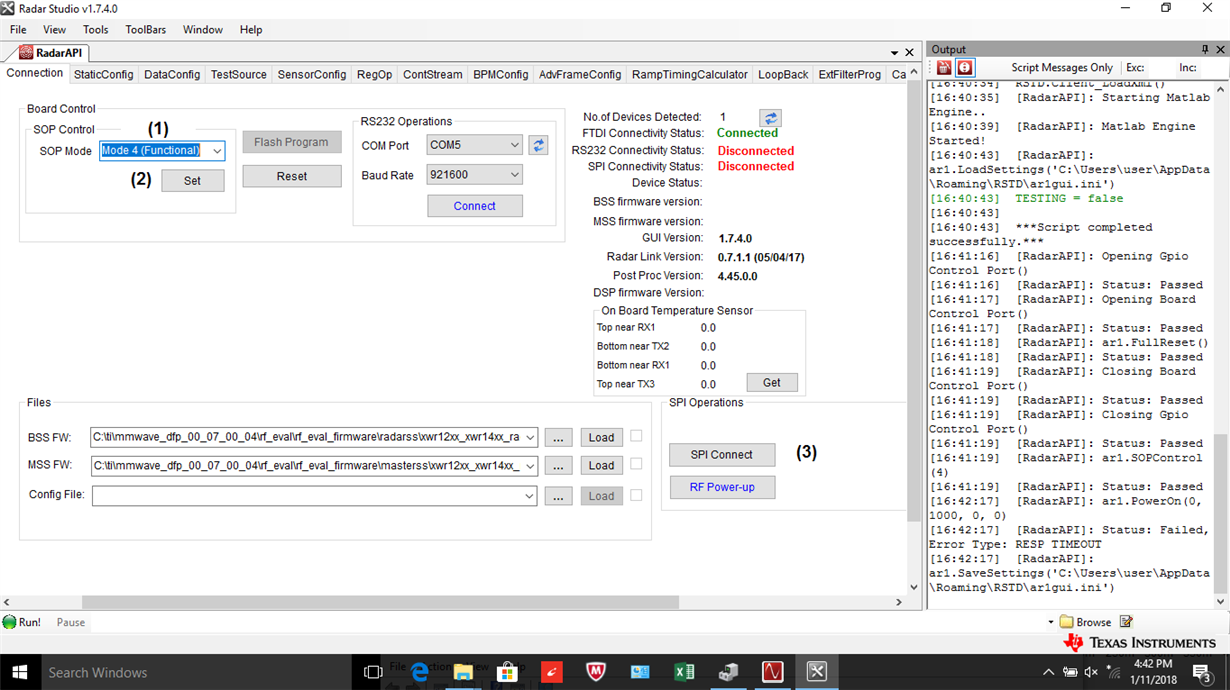Open the script edit icon beside Browse
Image resolution: width=1230 pixels, height=690 pixels.
[1126, 622]
